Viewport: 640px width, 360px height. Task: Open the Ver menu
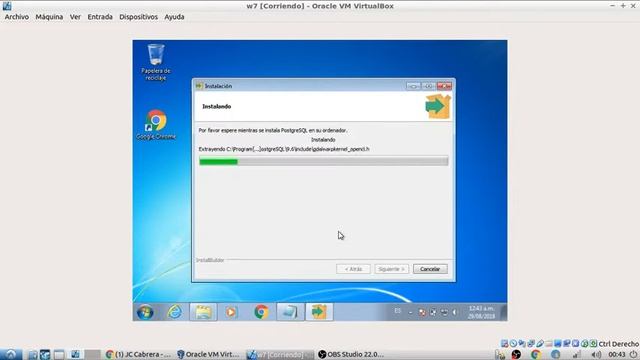(x=75, y=17)
